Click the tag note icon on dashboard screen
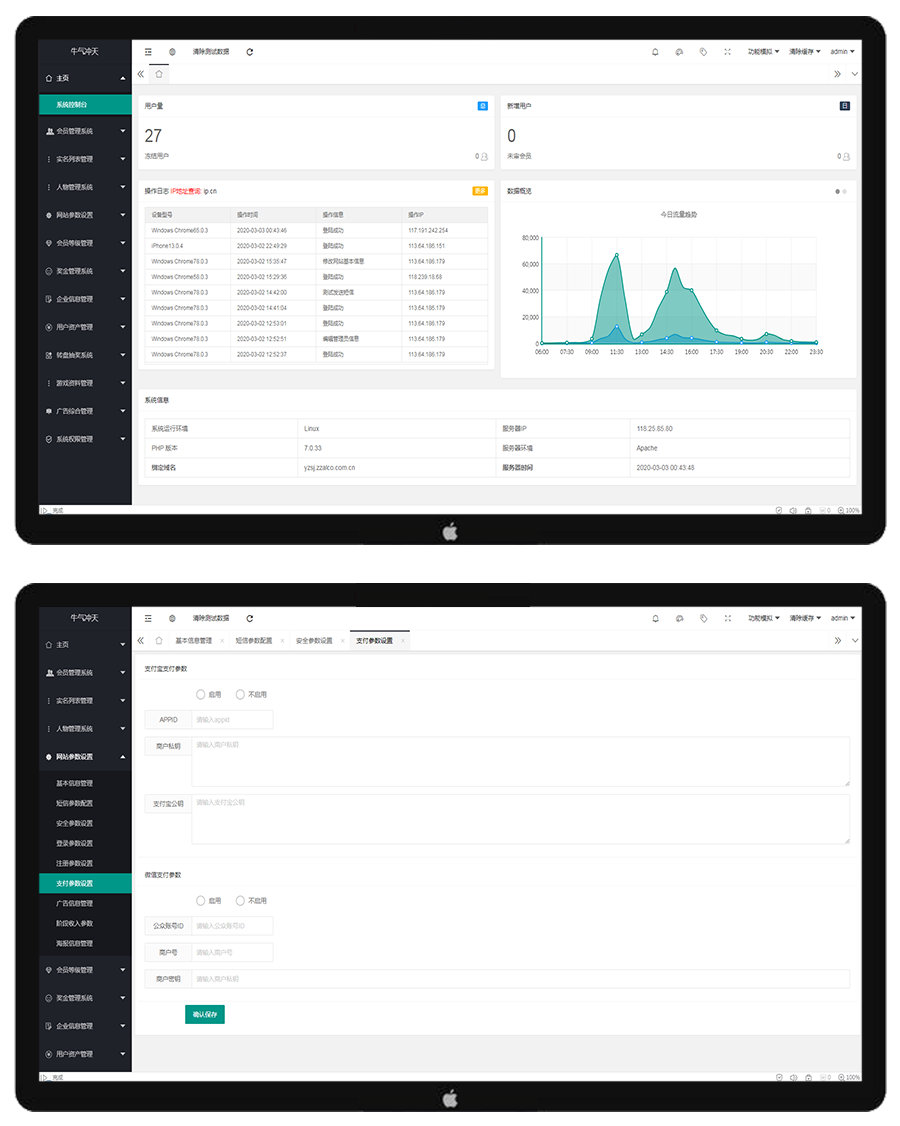Image resolution: width=900 pixels, height=1126 pixels. (x=703, y=52)
